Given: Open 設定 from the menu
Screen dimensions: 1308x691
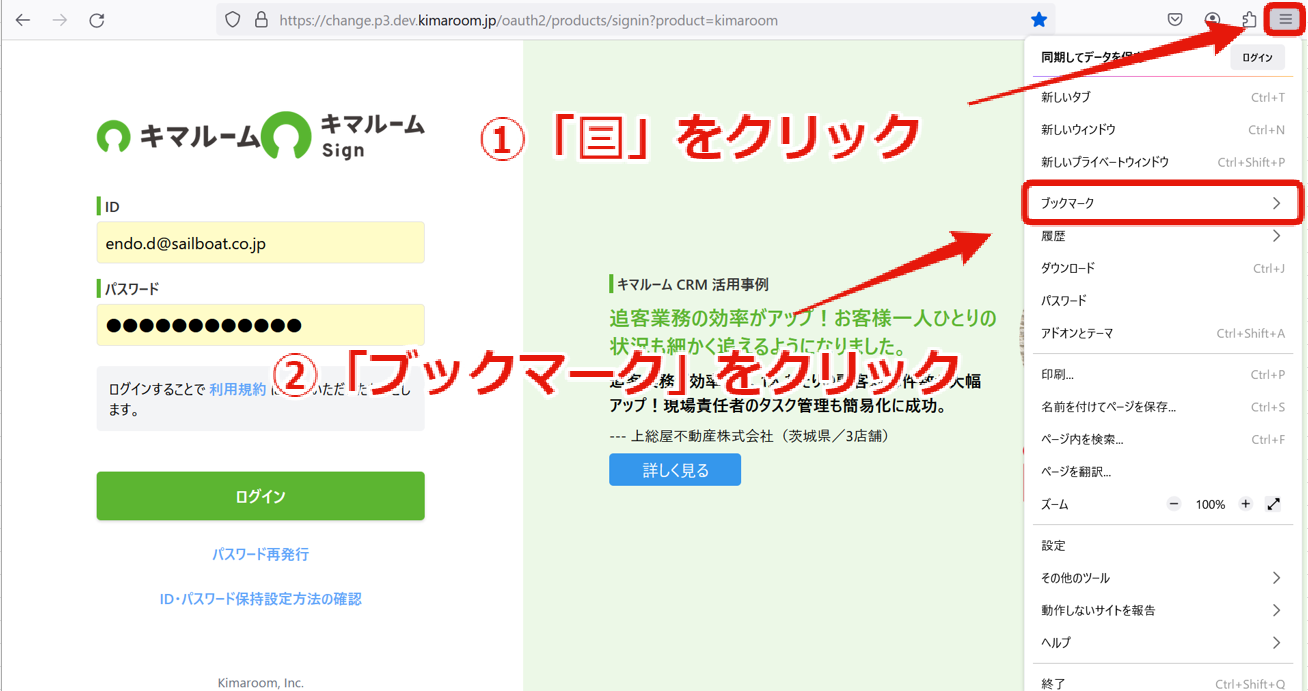Looking at the screenshot, I should click(1162, 546).
